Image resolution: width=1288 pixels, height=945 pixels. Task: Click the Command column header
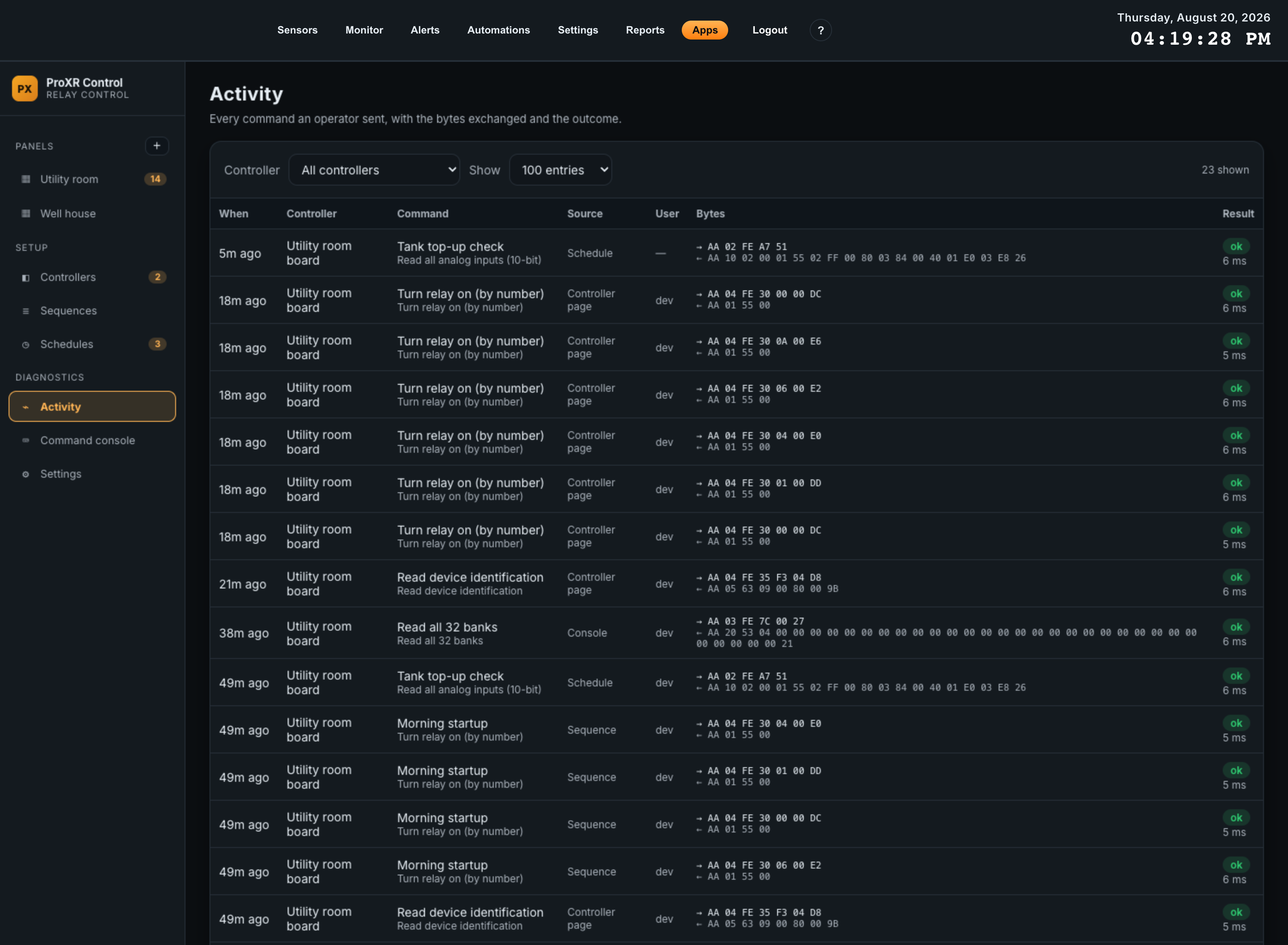point(422,214)
